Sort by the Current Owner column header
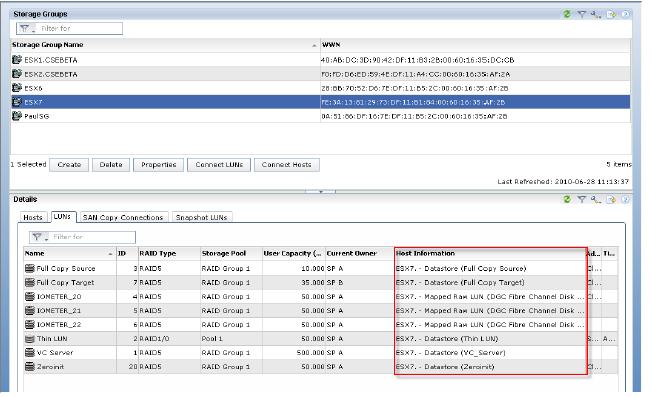652x397 pixels. click(360, 253)
